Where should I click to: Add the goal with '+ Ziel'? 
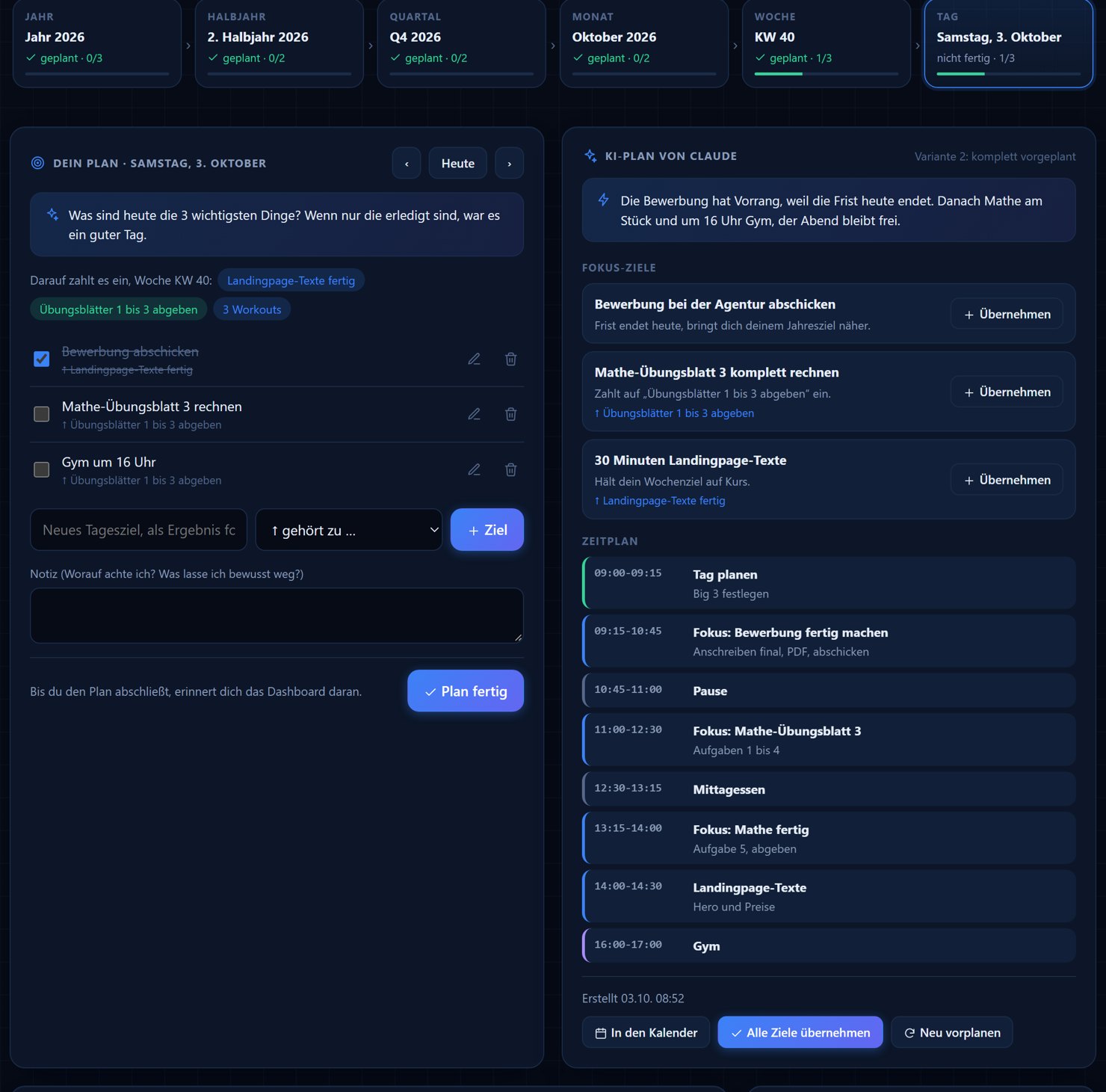[487, 530]
